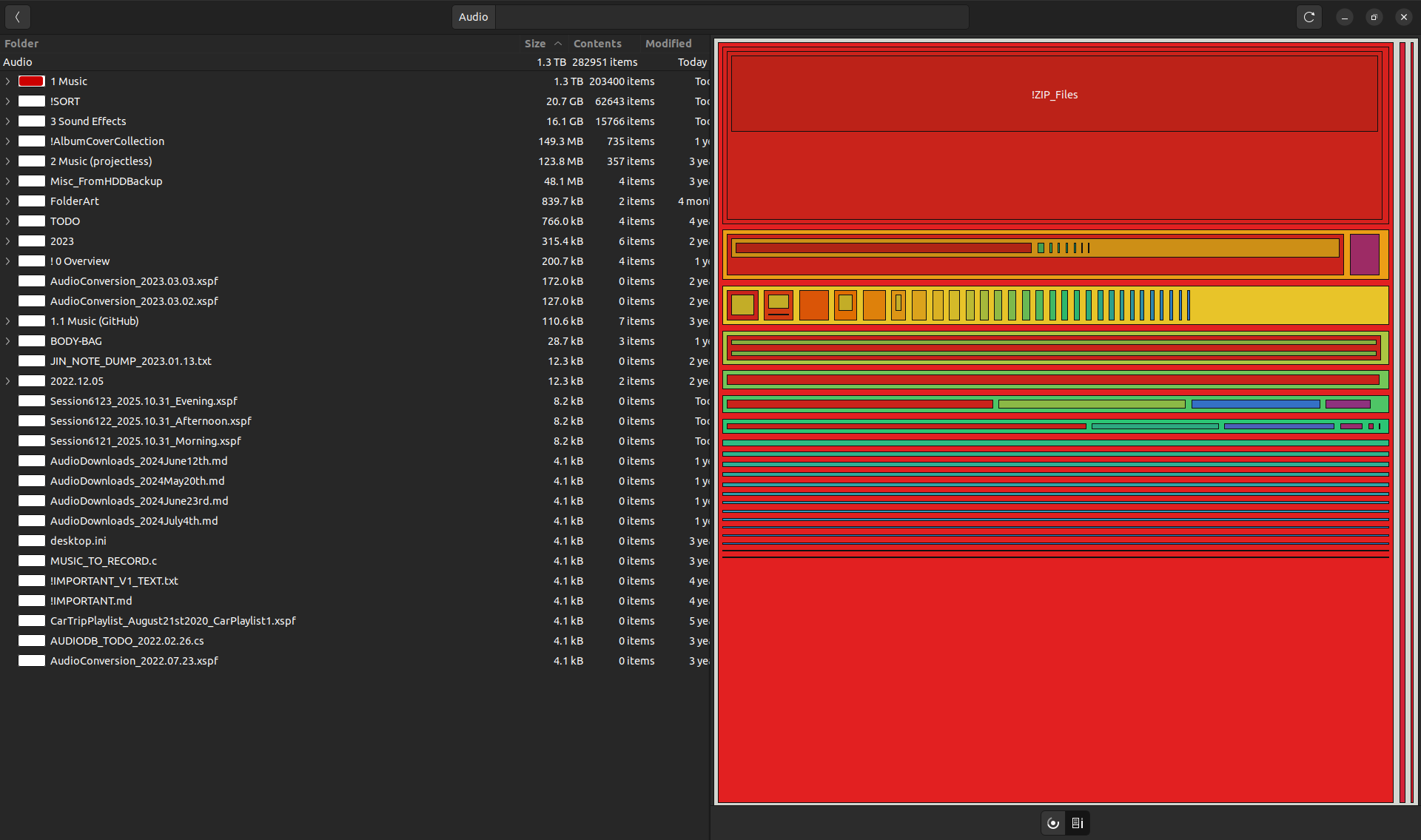This screenshot has height=840, width=1421.
Task: Expand the 3 Sound Effects folder
Action: coord(7,121)
